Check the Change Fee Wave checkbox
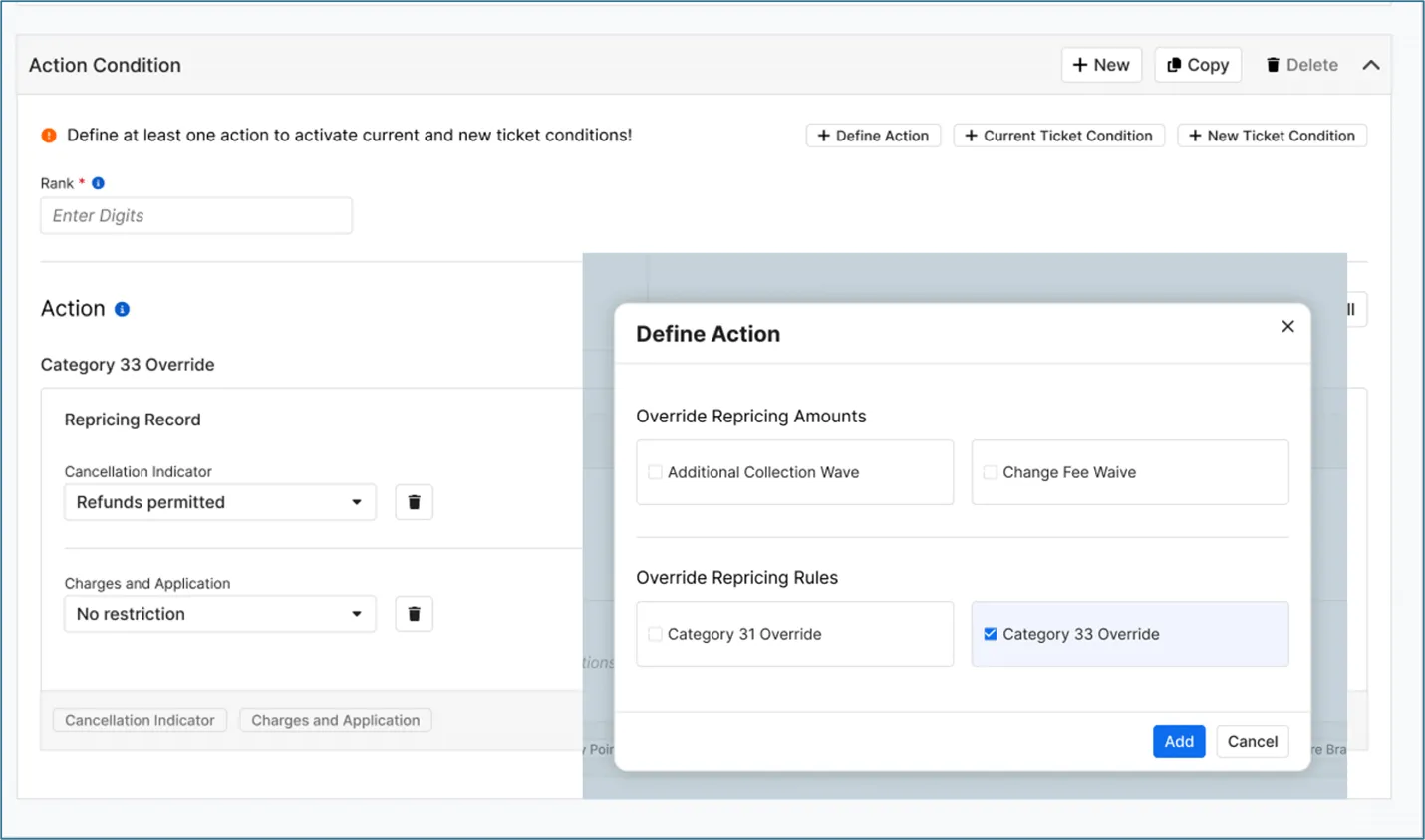The image size is (1425, 840). pos(990,472)
